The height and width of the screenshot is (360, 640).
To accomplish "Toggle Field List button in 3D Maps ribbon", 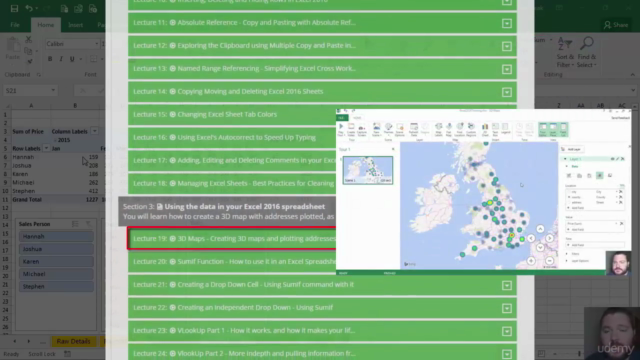I will point(563,129).
